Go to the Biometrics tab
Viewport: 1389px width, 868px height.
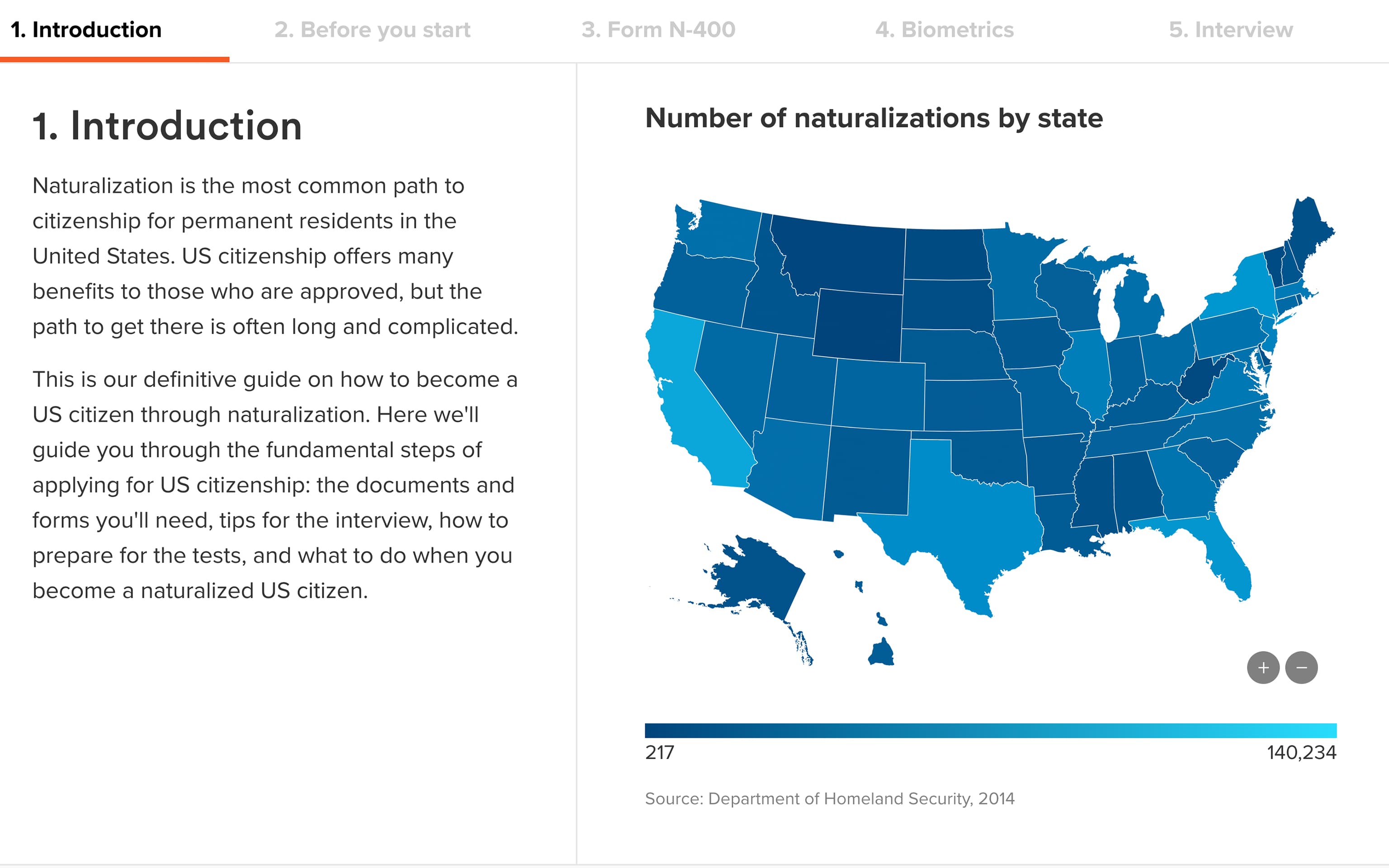944,30
